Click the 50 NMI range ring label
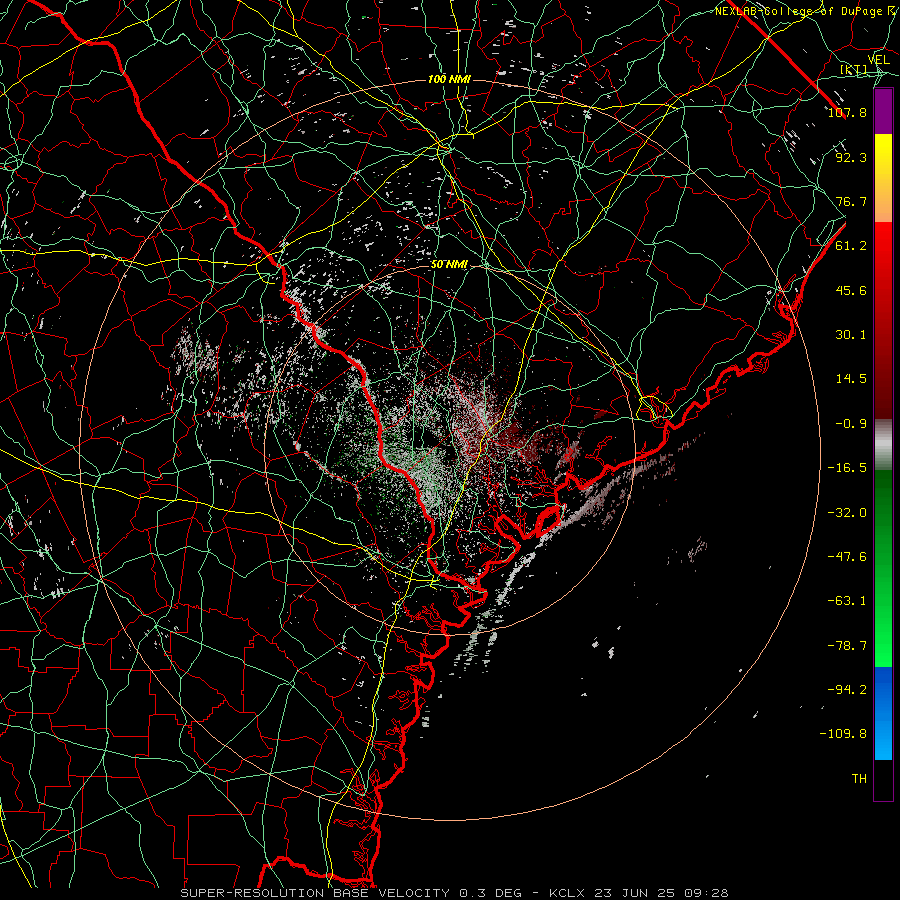The image size is (900, 900). pos(449,265)
